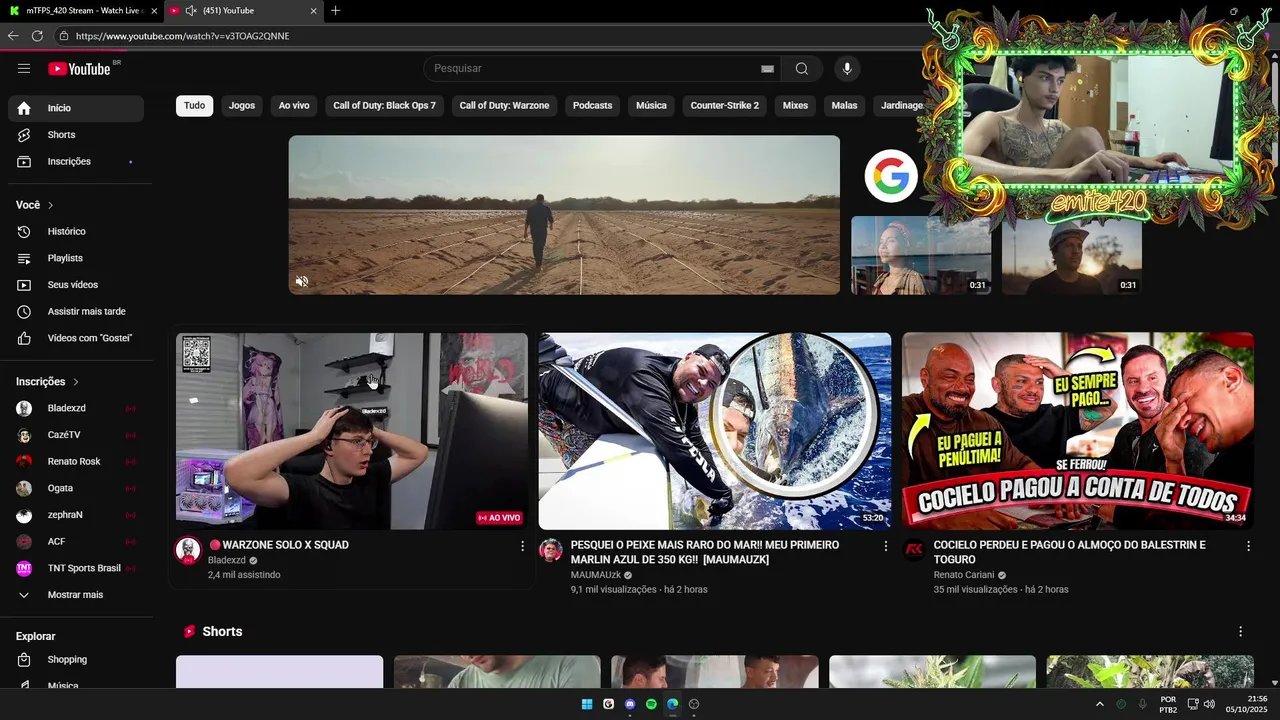1280x720 pixels.
Task: Open Inscrições in the sidebar
Action: pos(76,161)
